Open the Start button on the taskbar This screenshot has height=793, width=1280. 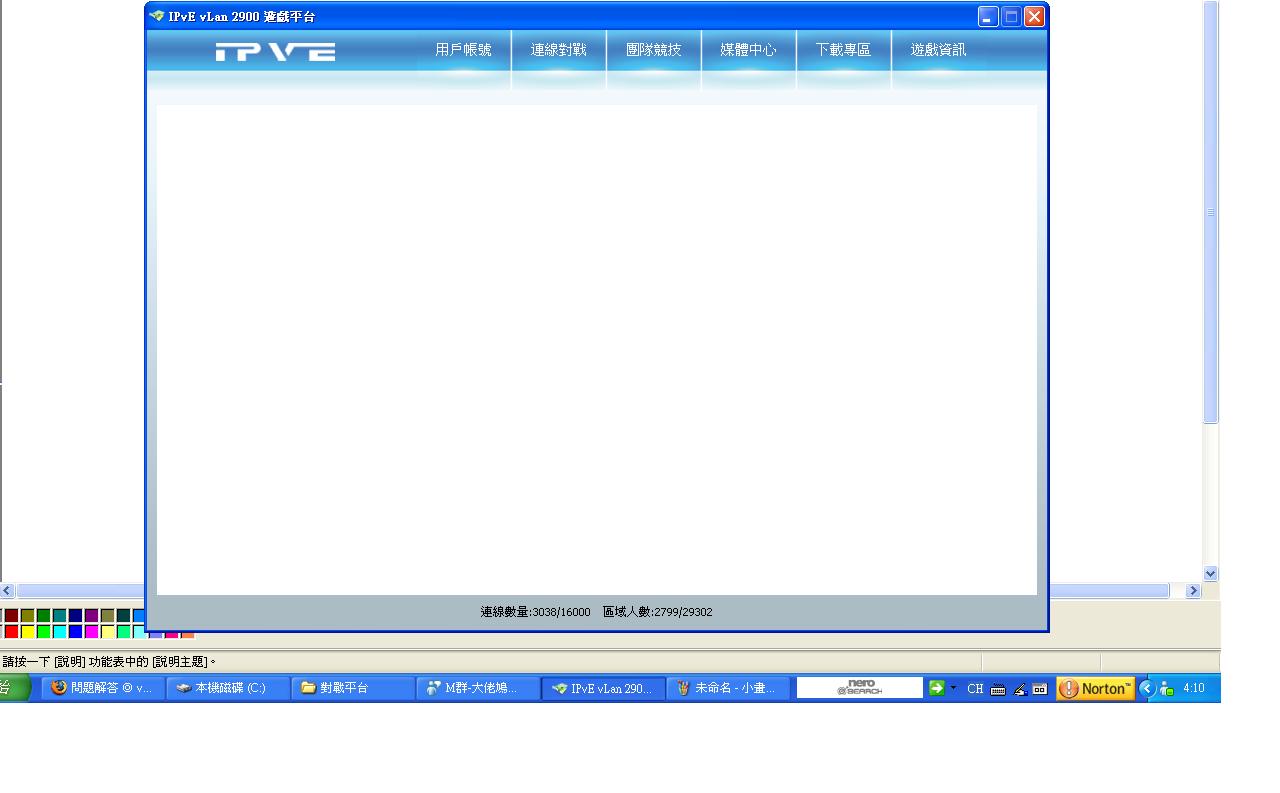pos(15,688)
